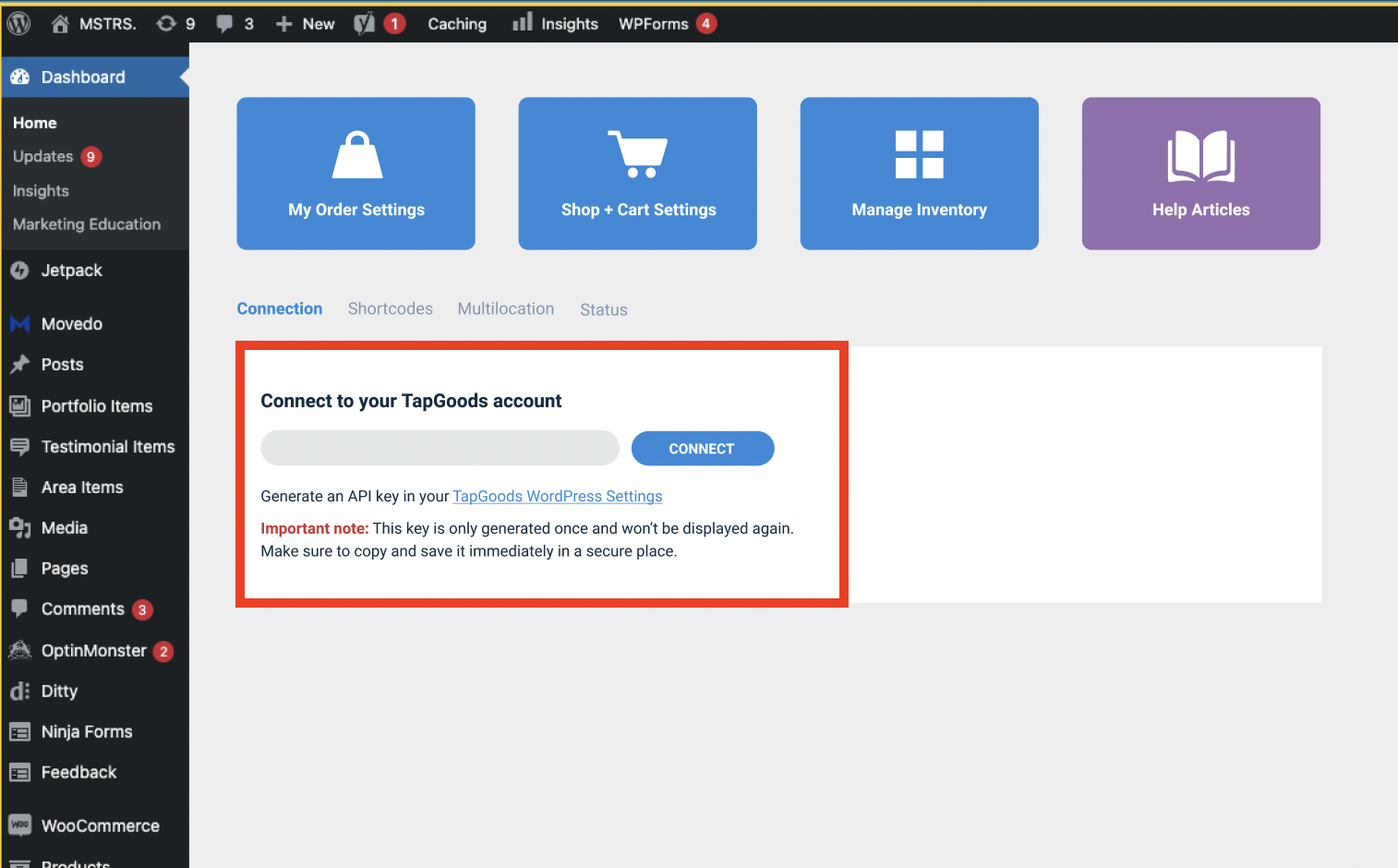Select the Dashboard sidebar label
Screen dimensions: 1398x868
click(83, 77)
